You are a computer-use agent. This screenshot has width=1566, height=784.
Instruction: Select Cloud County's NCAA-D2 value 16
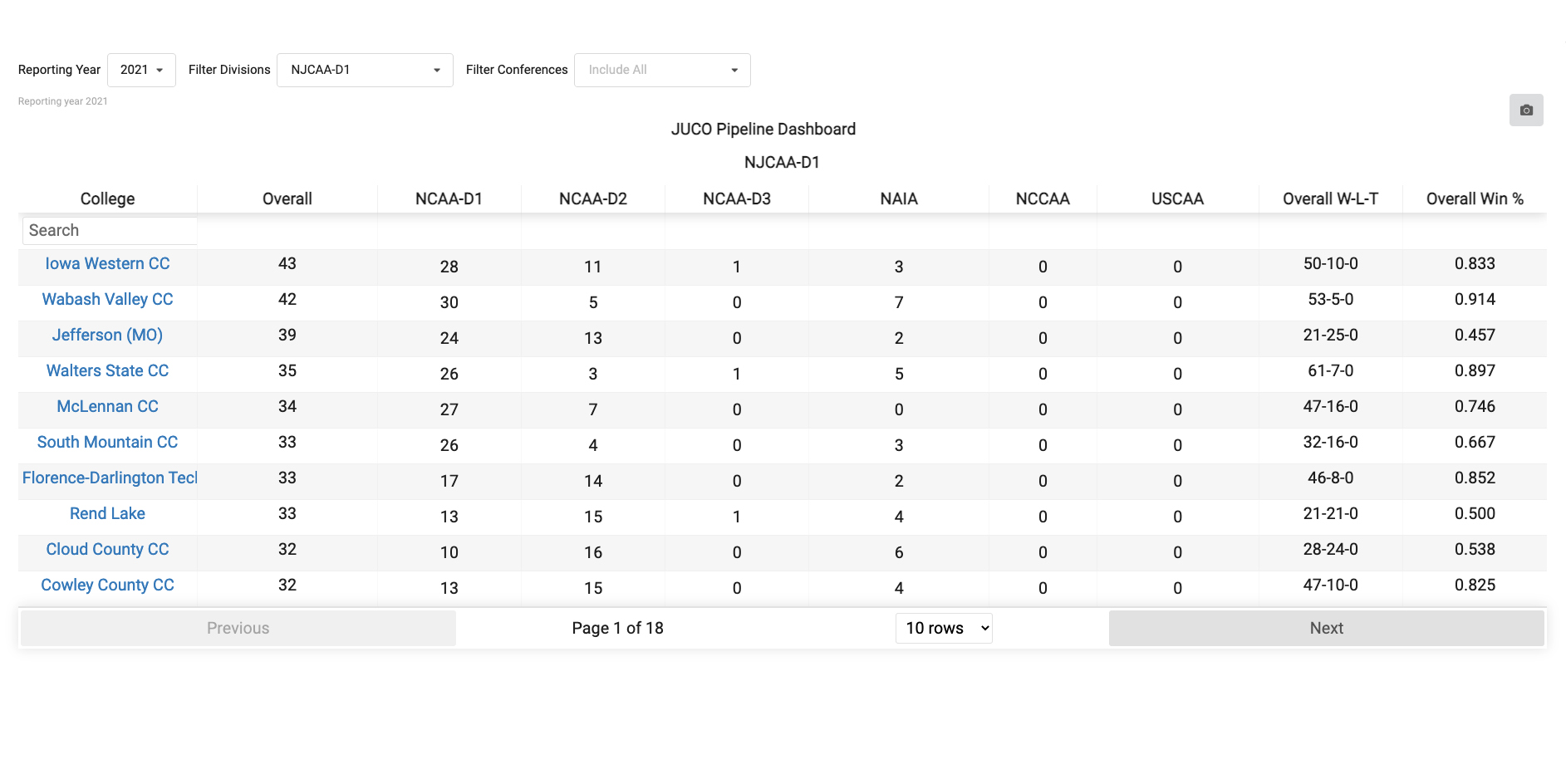(x=593, y=552)
